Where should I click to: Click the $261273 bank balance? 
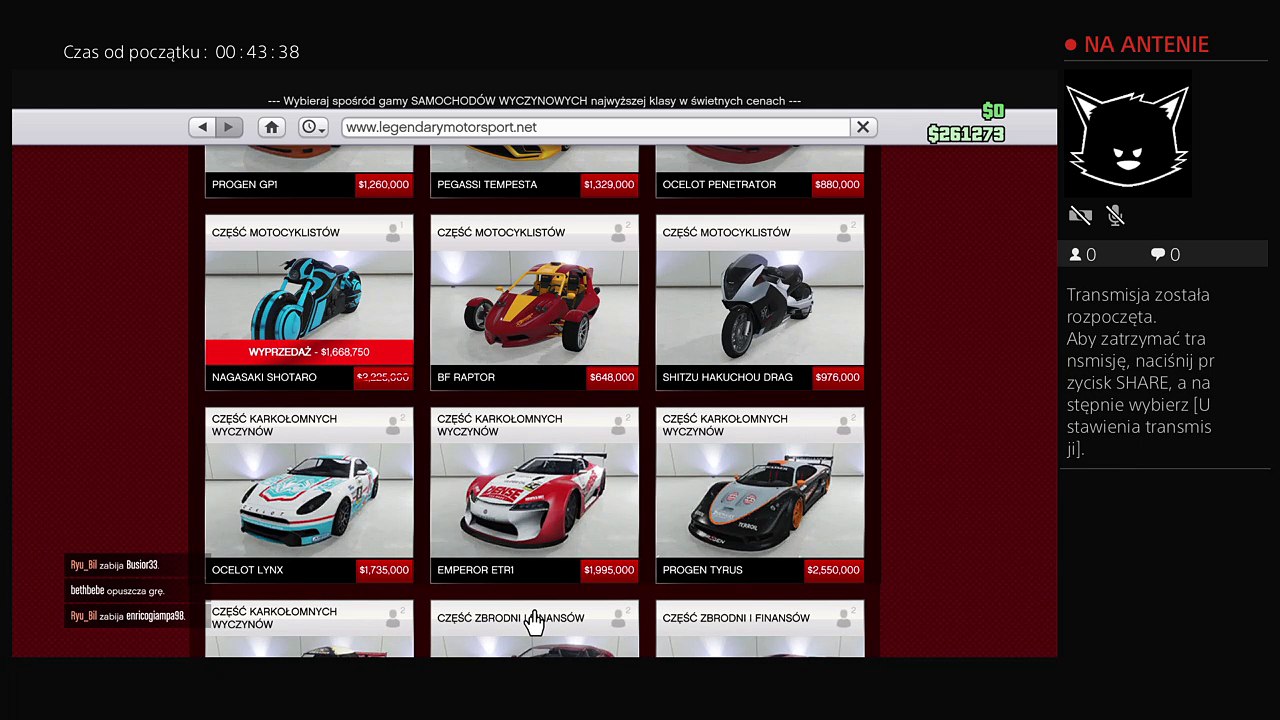click(x=966, y=134)
